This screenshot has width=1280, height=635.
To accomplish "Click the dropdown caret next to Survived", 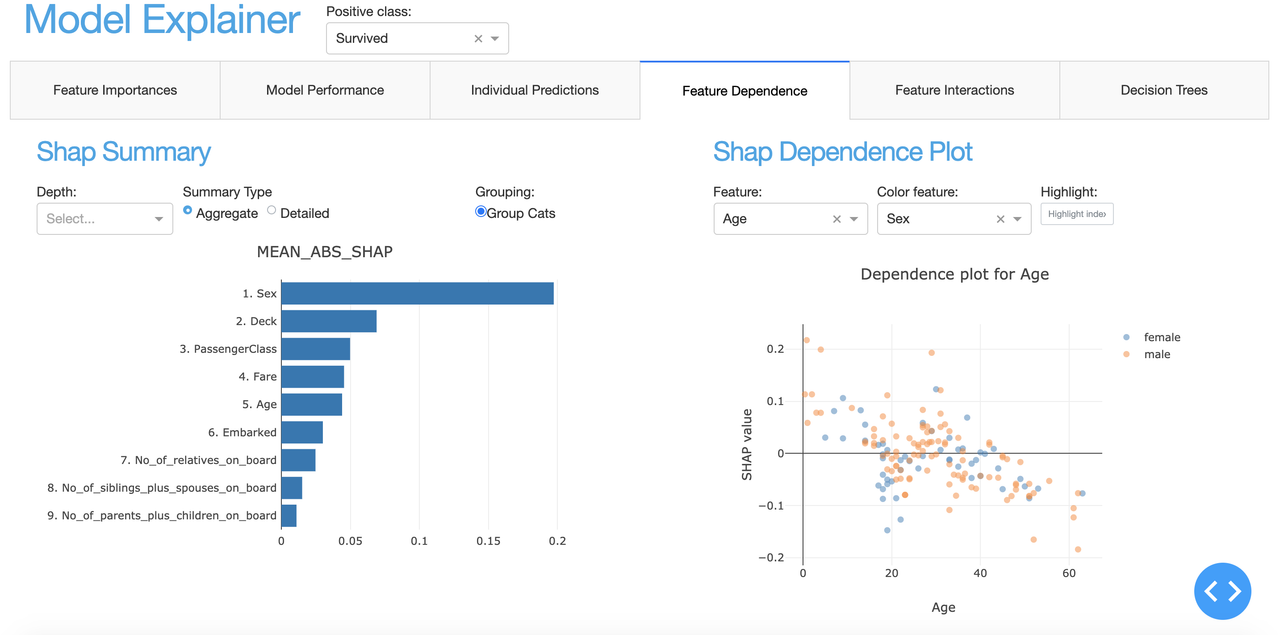I will click(x=495, y=38).
